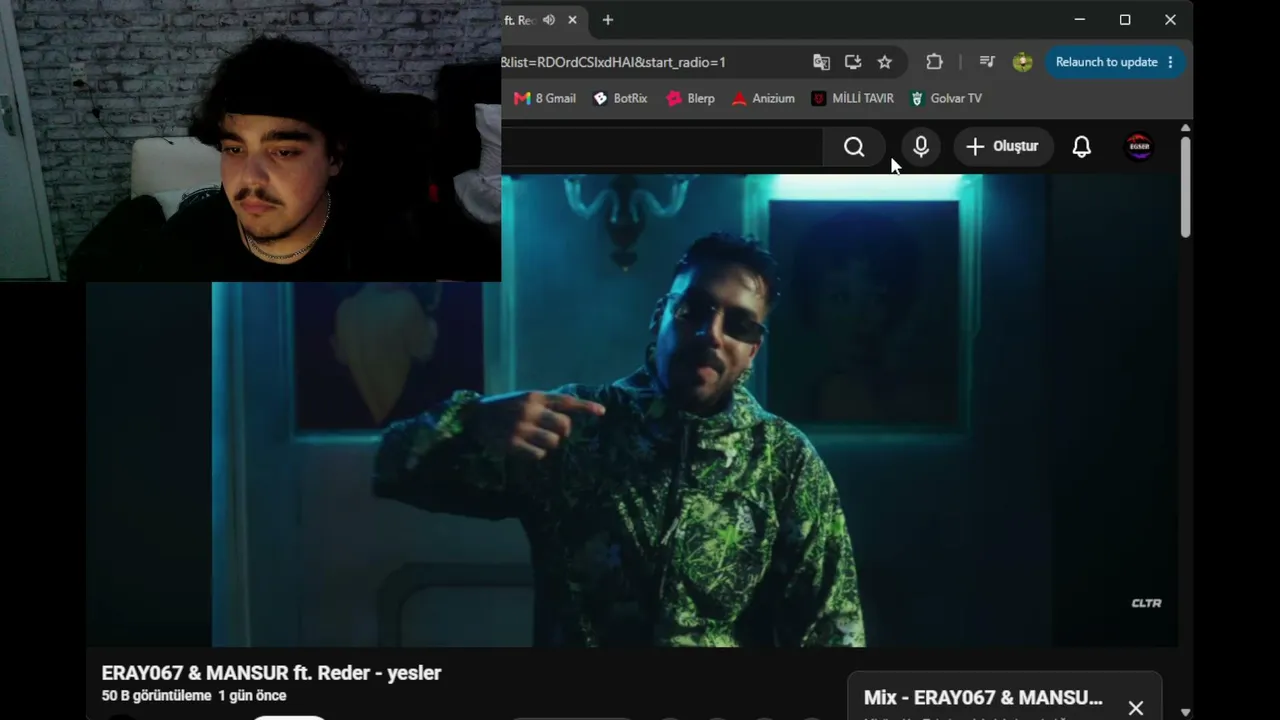The height and width of the screenshot is (720, 1280).
Task: Click the Oluştur create button
Action: (1002, 147)
